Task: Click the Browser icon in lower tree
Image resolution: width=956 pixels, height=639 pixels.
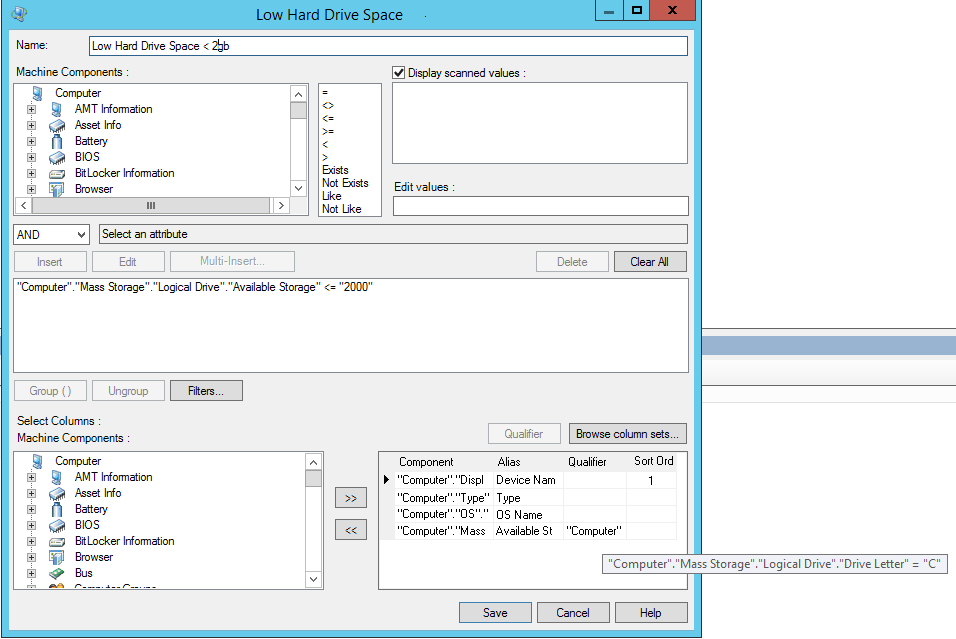Action: click(x=57, y=557)
